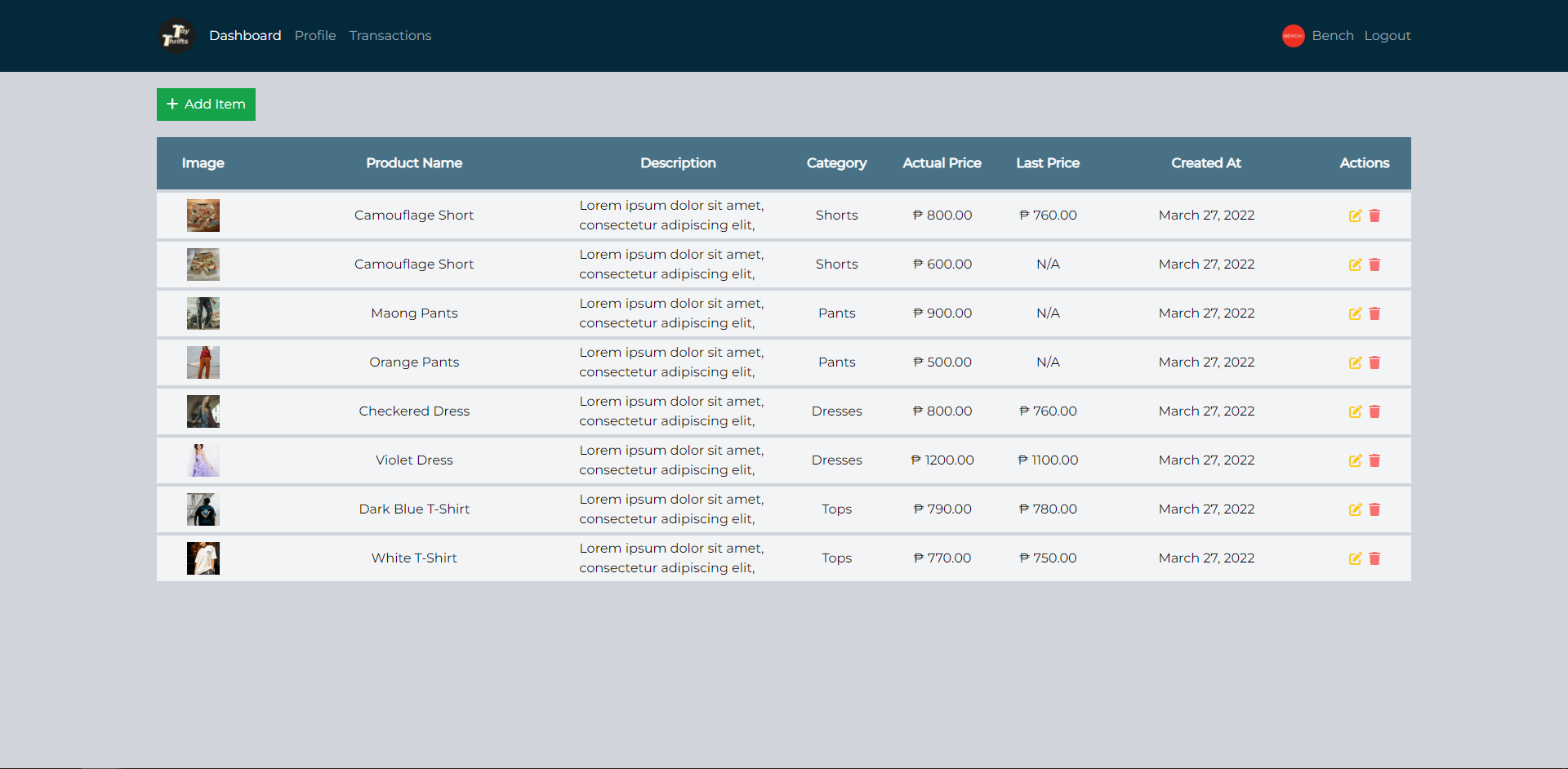Select the White T-Shirt product name
The width and height of the screenshot is (1568, 769).
(x=414, y=558)
